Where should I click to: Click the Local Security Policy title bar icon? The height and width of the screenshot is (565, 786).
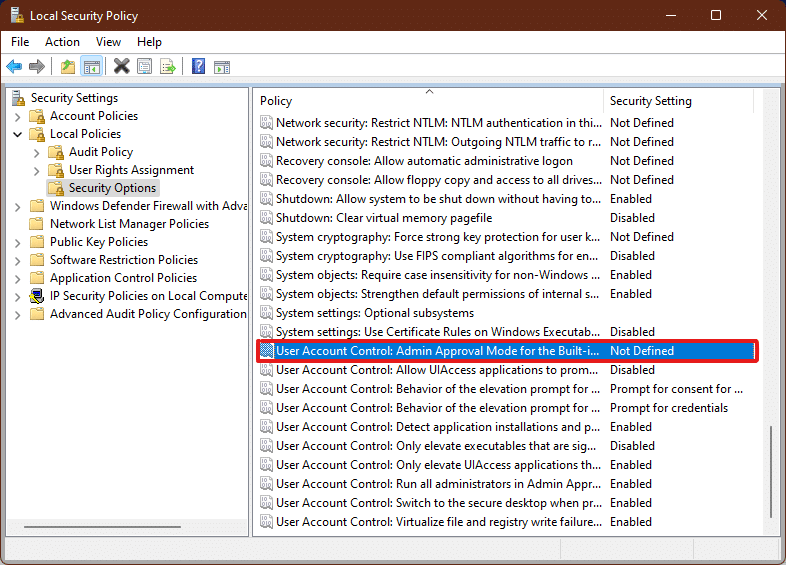click(x=17, y=15)
